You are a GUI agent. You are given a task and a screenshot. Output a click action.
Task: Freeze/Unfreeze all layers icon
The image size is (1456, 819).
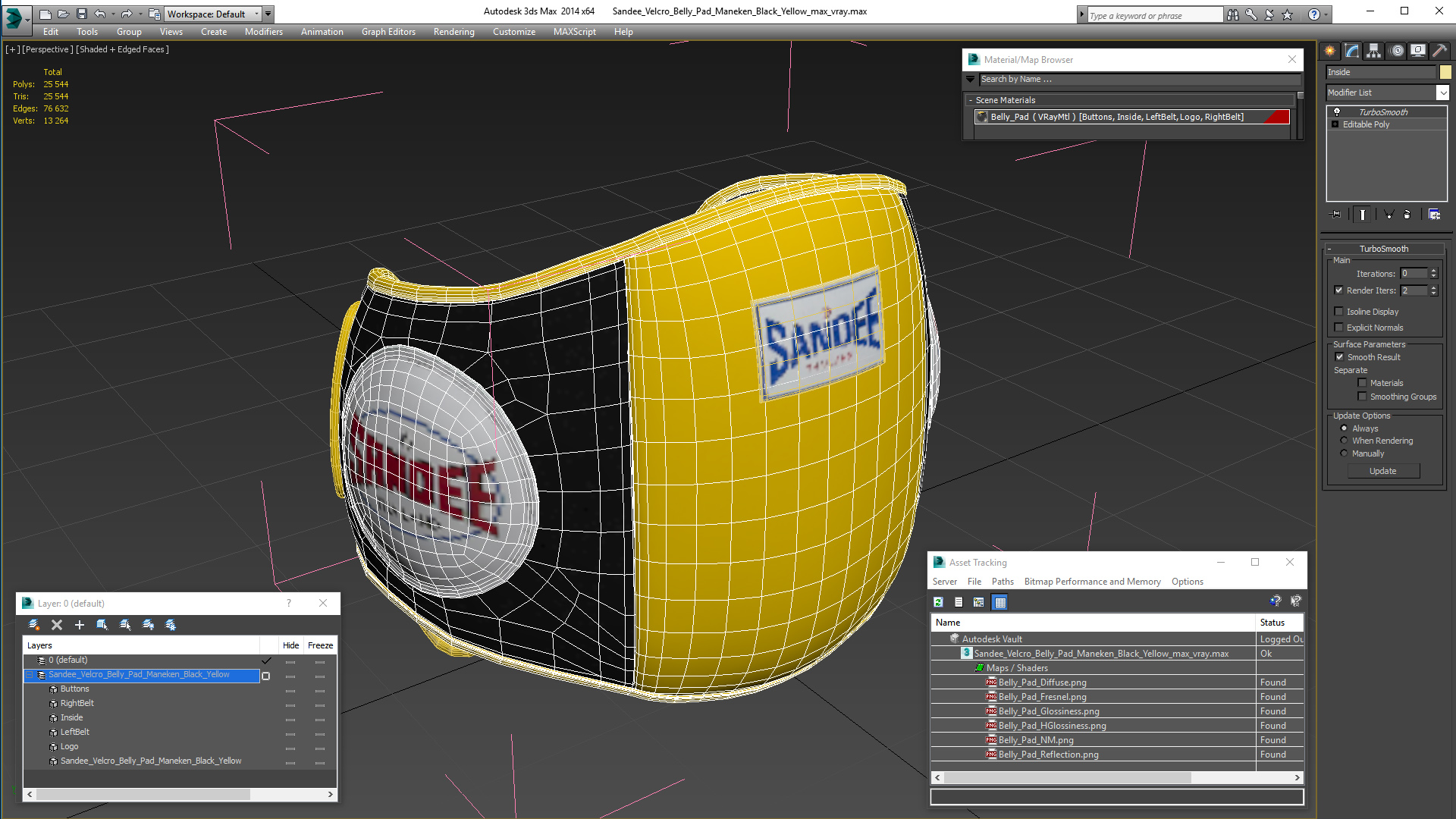click(171, 624)
